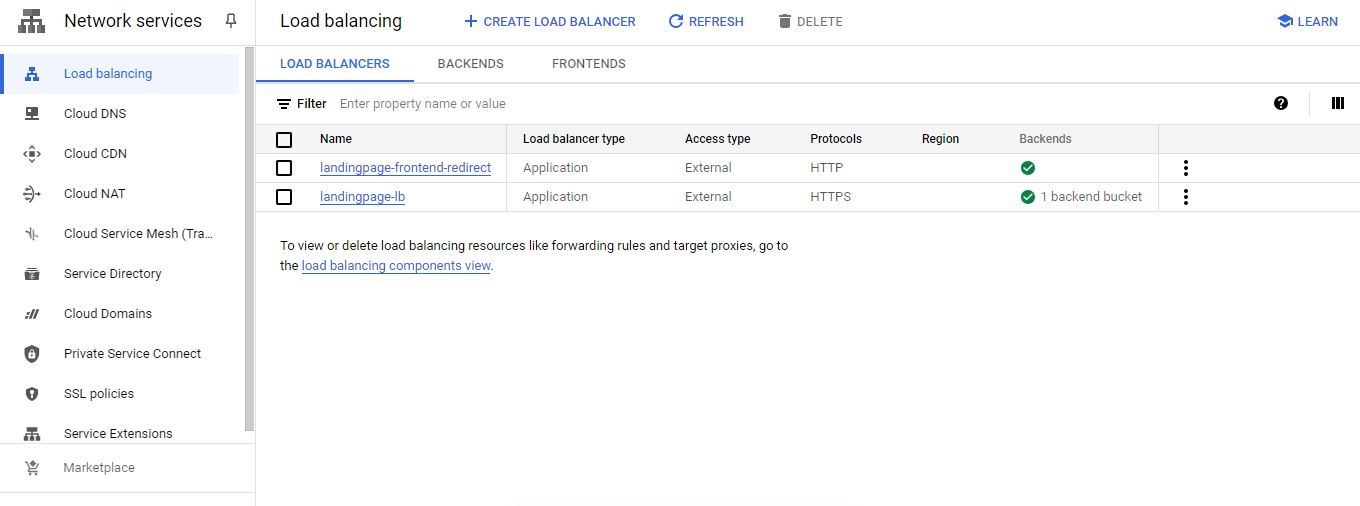
Task: Click the Private Service Connect shield icon
Action: [x=32, y=354]
